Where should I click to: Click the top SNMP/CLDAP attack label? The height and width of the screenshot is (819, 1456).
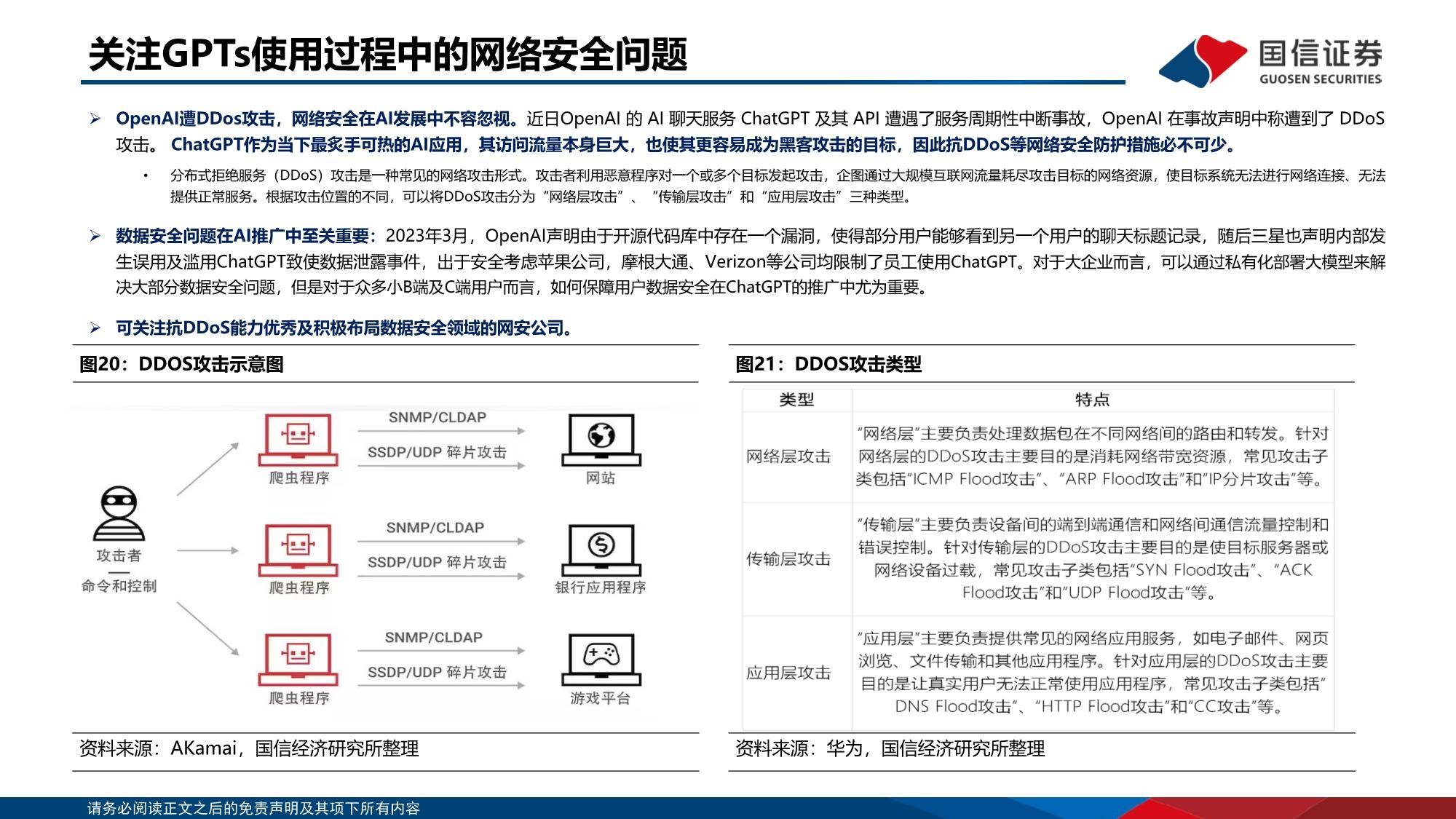tap(437, 418)
